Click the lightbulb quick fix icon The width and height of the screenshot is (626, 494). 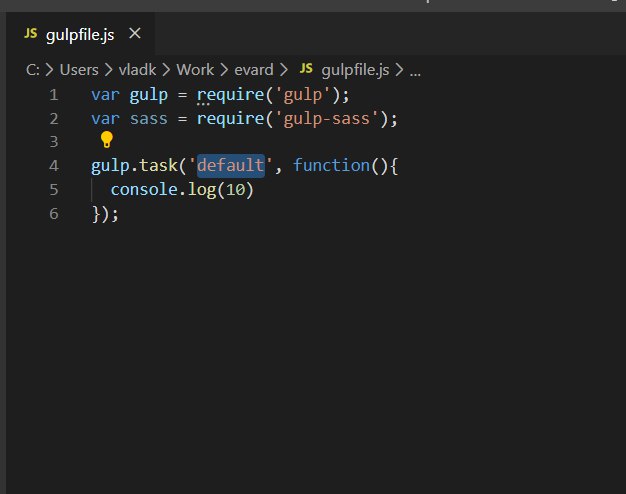107,140
